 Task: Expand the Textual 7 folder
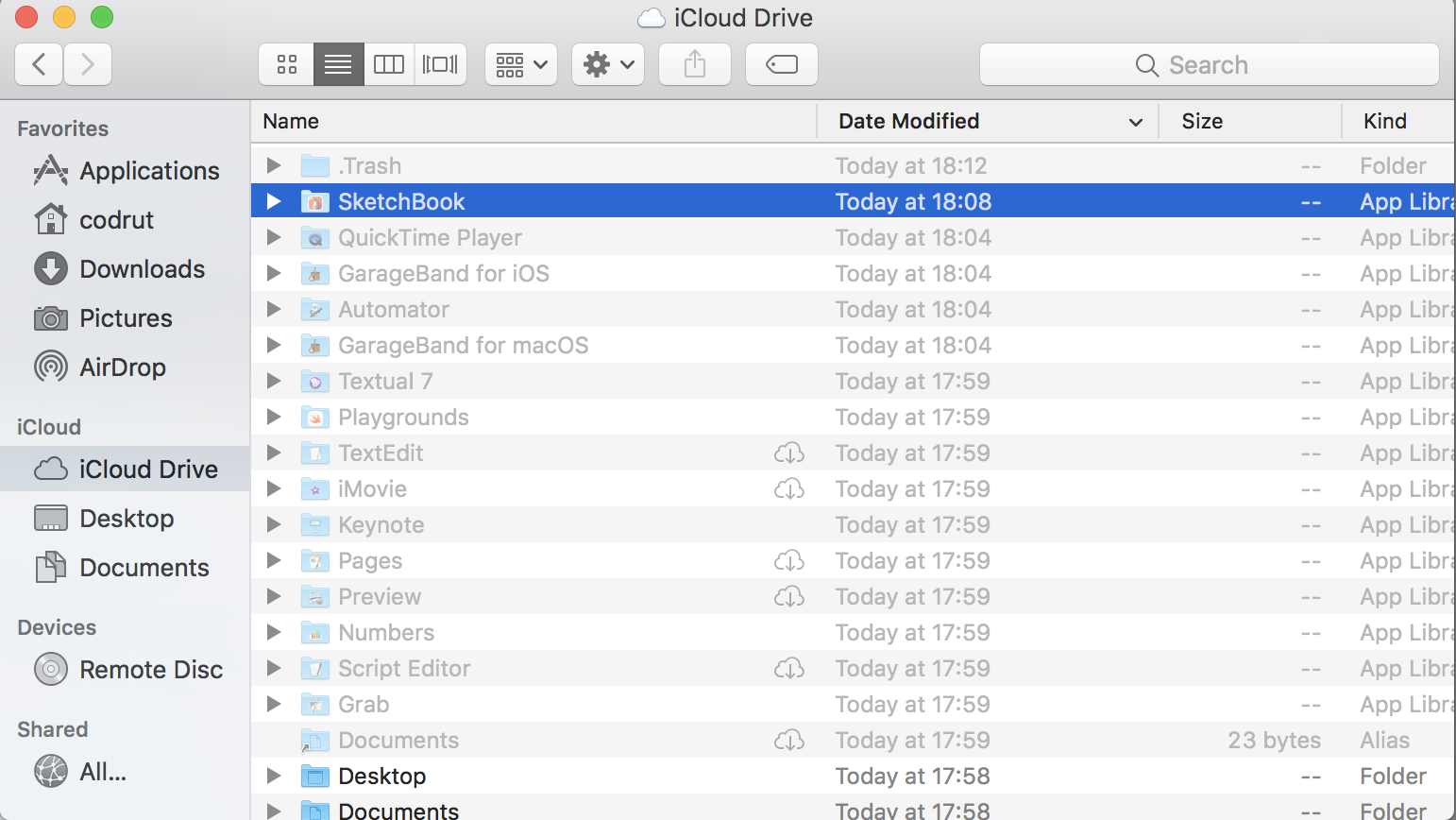tap(274, 381)
